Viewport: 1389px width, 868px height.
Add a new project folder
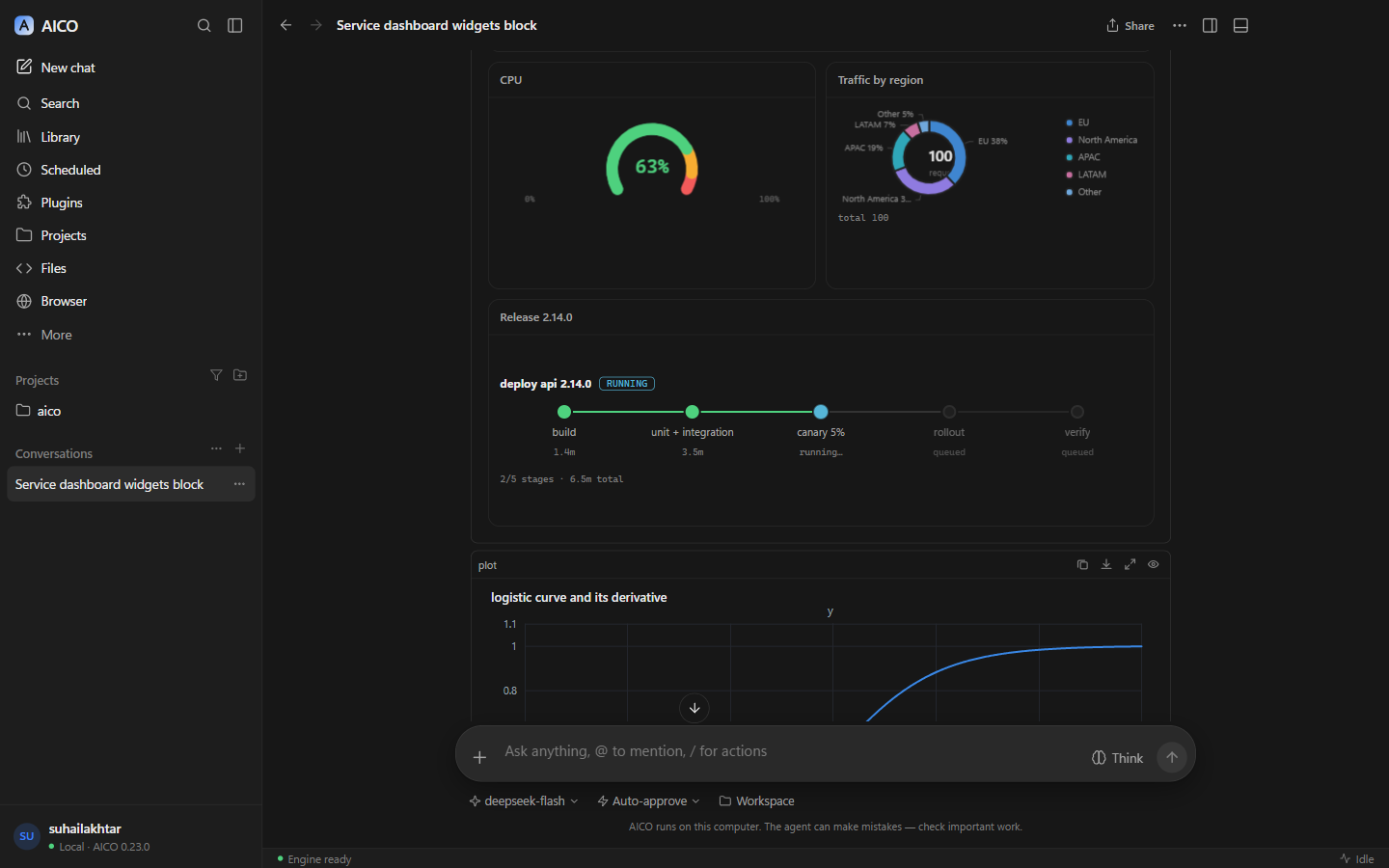point(240,375)
